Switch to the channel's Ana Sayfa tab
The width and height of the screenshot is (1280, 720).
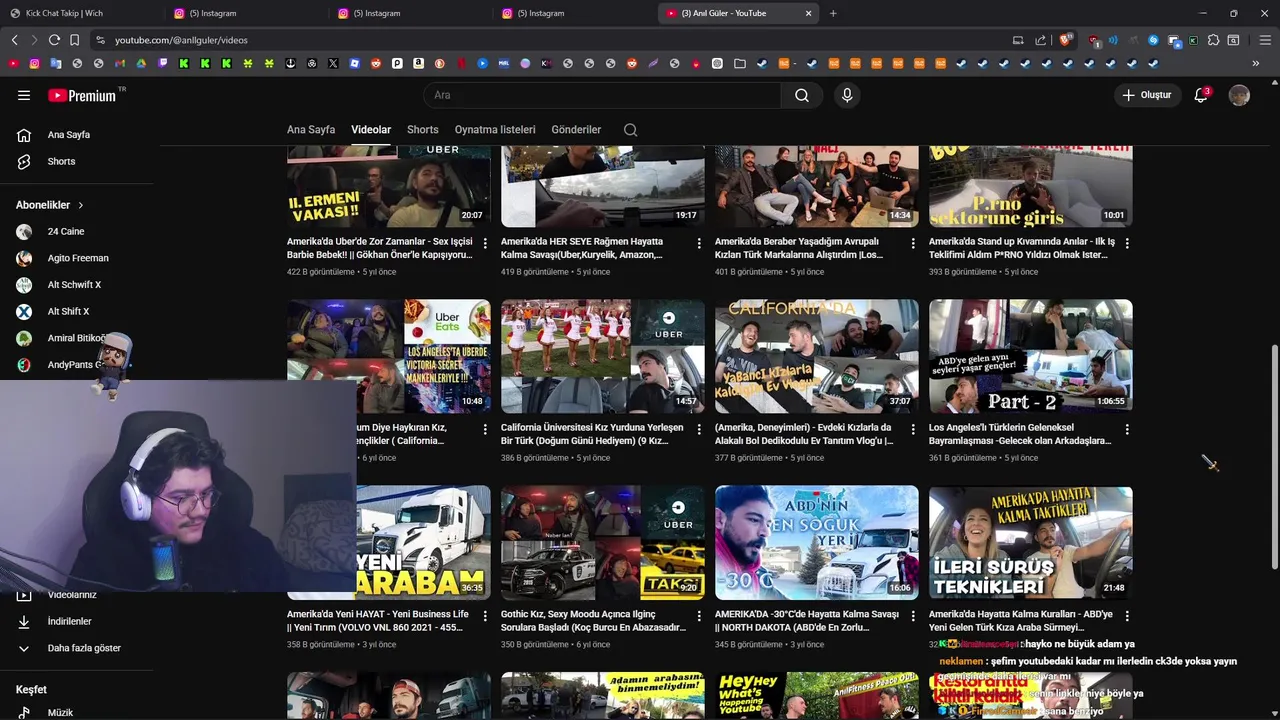click(311, 130)
